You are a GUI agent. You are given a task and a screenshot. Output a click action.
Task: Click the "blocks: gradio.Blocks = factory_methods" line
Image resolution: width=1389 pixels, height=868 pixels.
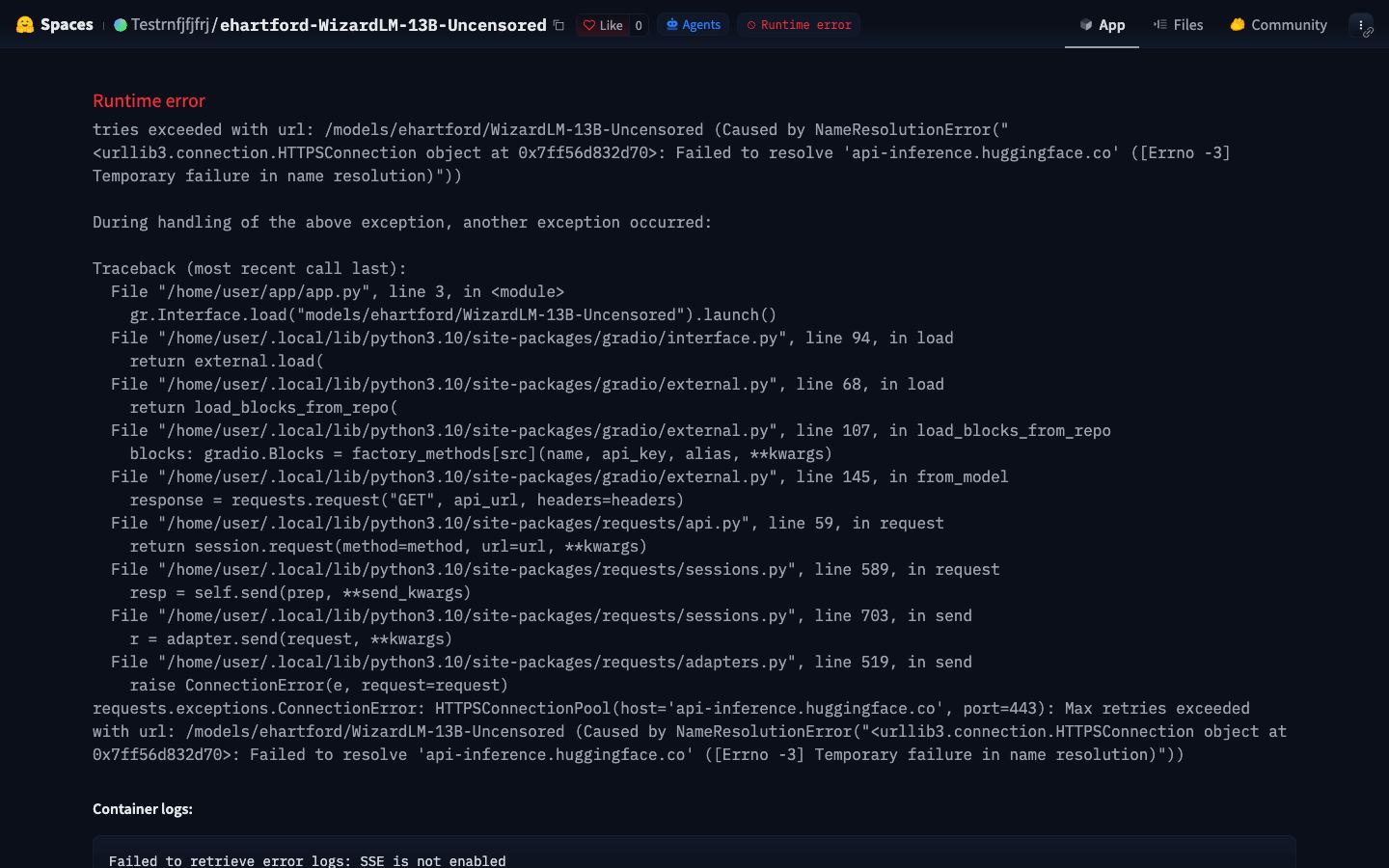[x=481, y=453]
